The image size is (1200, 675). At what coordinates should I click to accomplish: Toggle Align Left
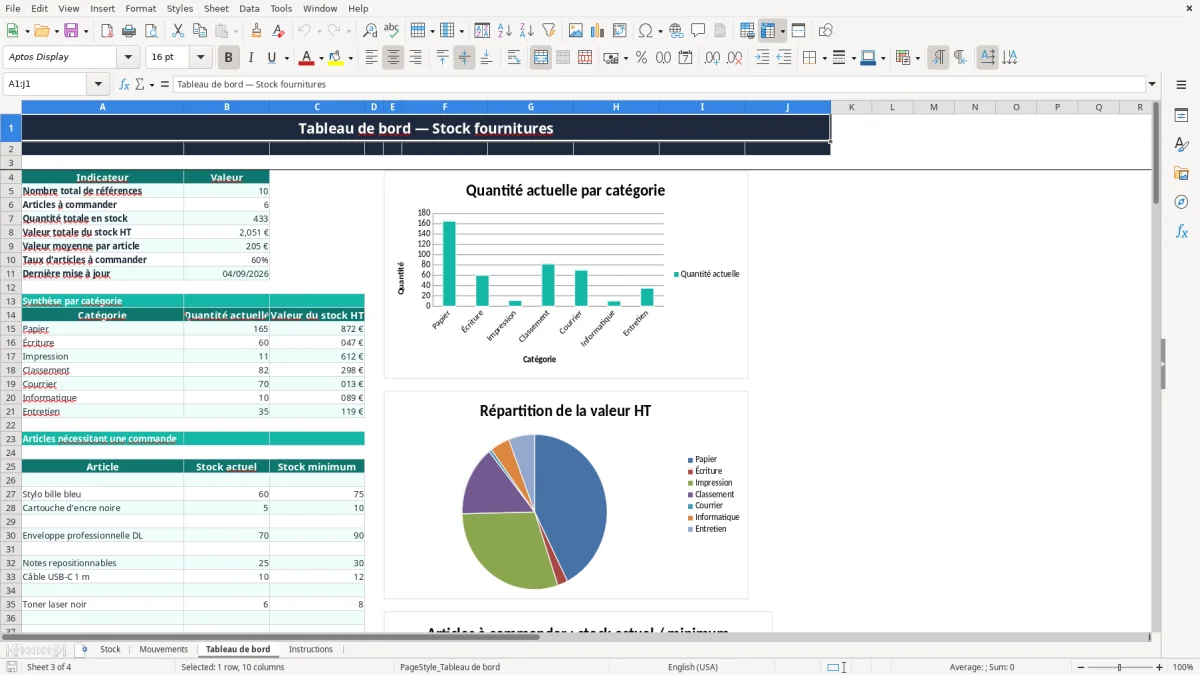372,58
